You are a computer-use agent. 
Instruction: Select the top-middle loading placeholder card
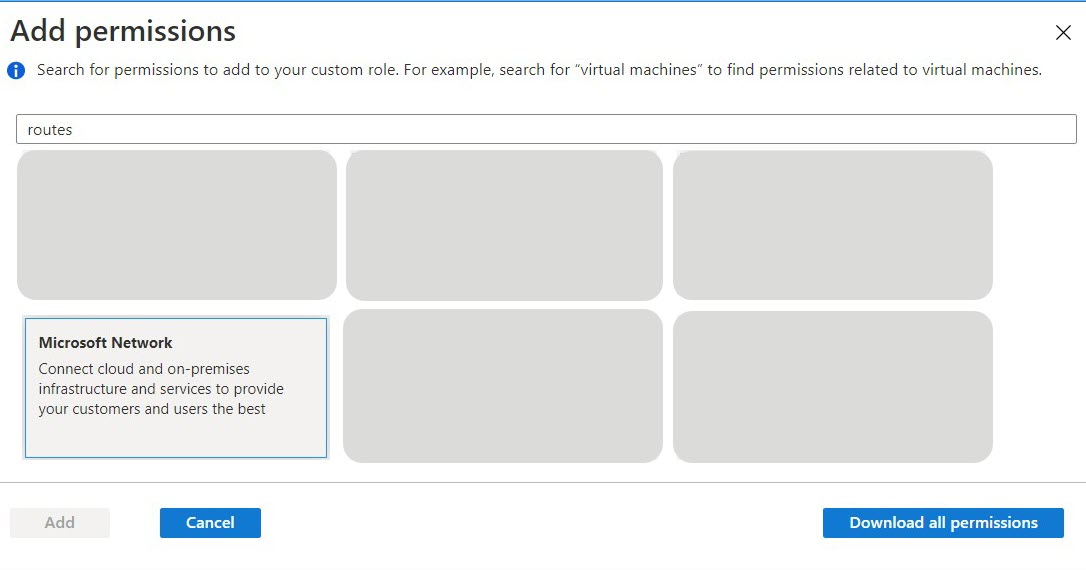coord(504,225)
